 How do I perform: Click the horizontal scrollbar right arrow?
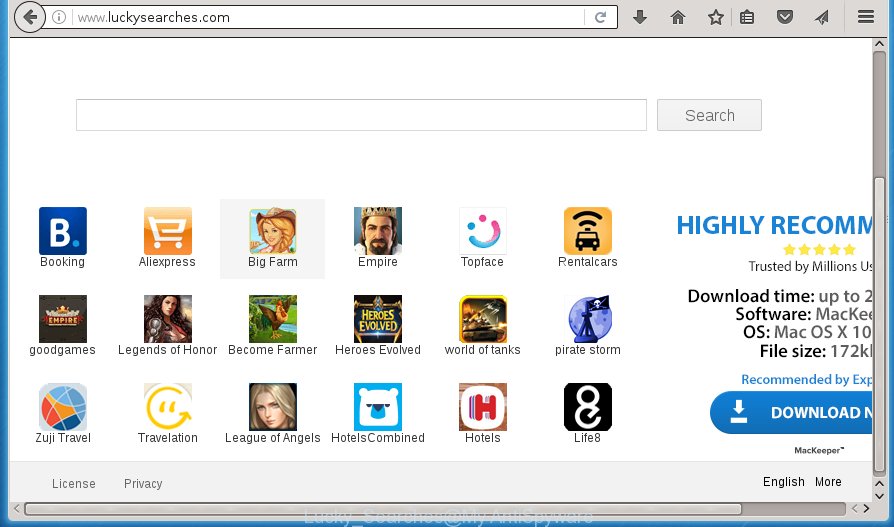[x=867, y=508]
